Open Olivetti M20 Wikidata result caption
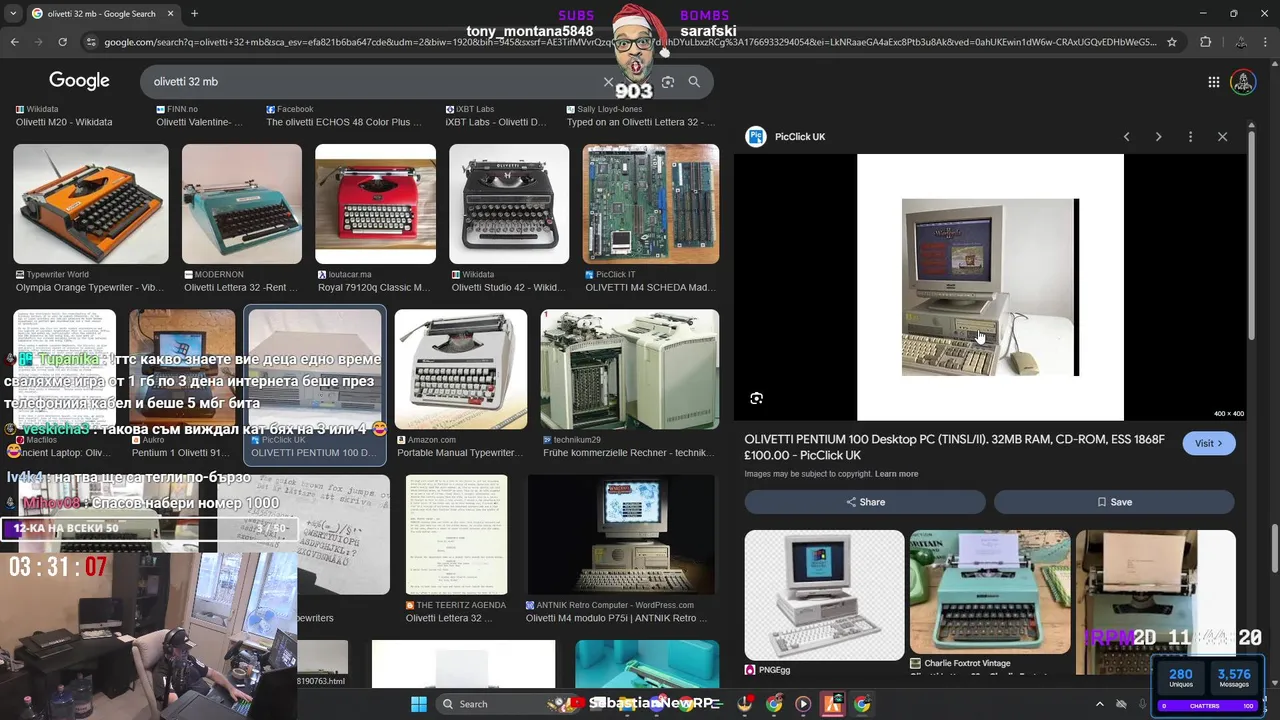 tap(64, 122)
